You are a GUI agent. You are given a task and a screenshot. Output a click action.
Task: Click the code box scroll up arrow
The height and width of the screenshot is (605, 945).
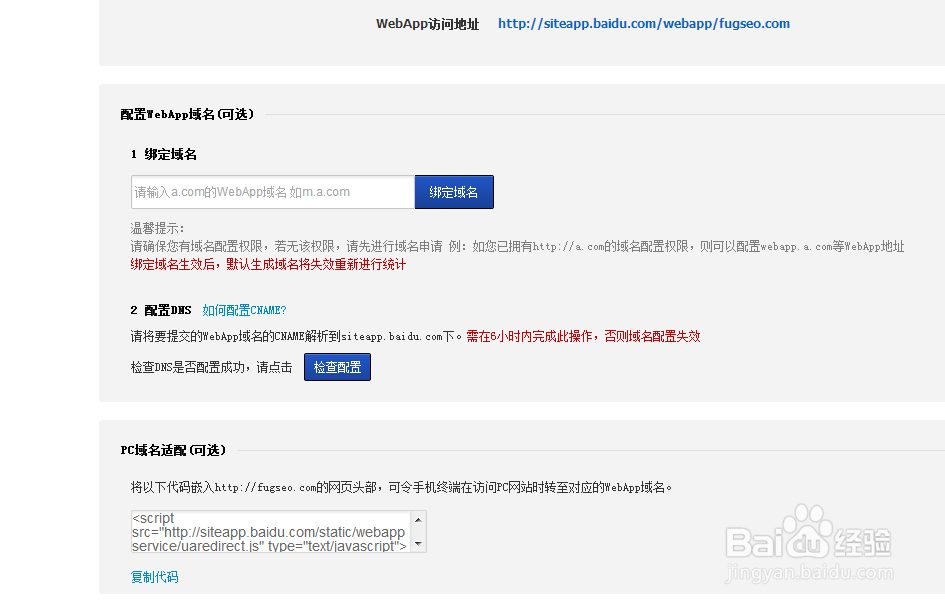(418, 519)
